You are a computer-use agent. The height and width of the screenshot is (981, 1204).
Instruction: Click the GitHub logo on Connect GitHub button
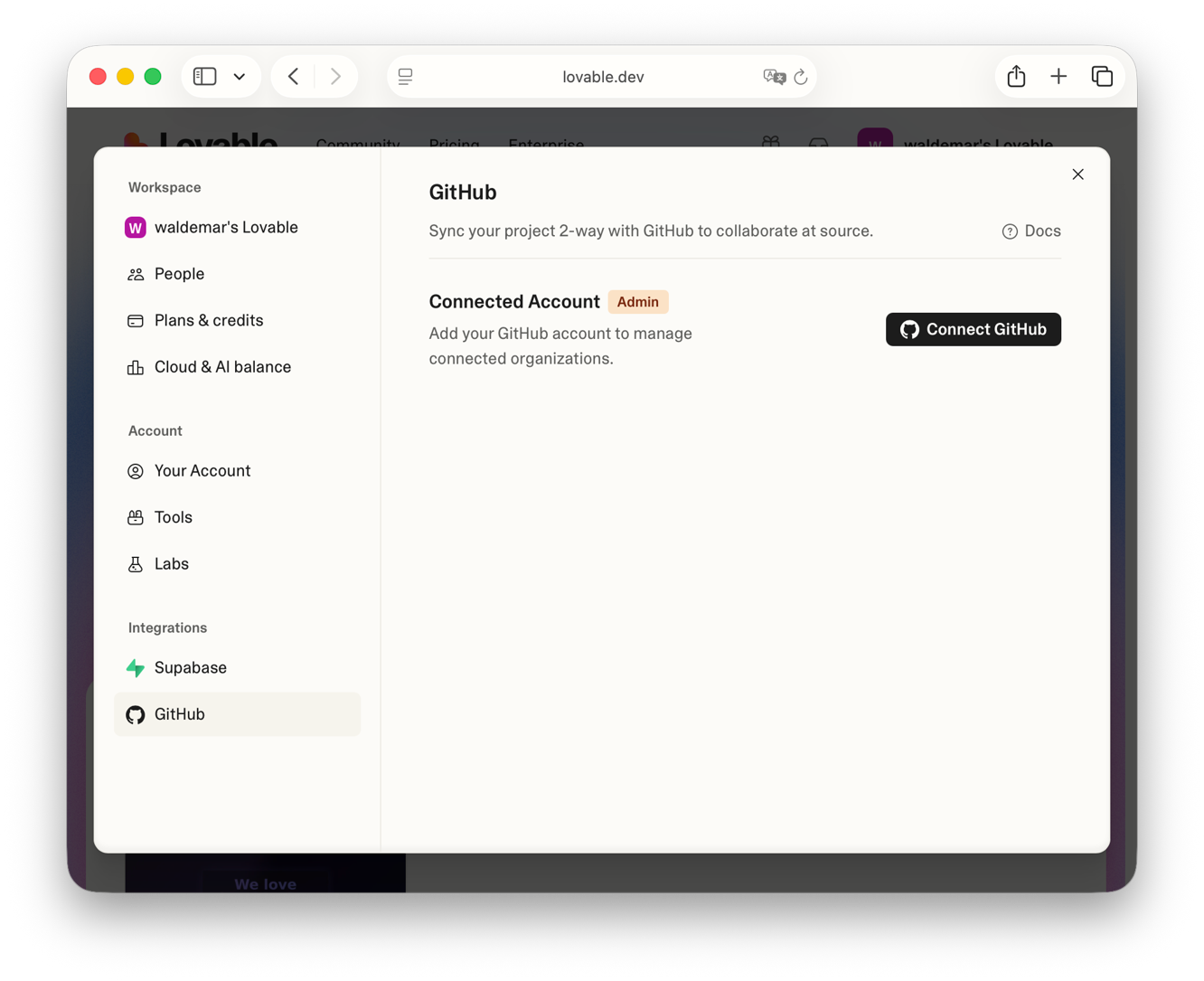pos(909,329)
